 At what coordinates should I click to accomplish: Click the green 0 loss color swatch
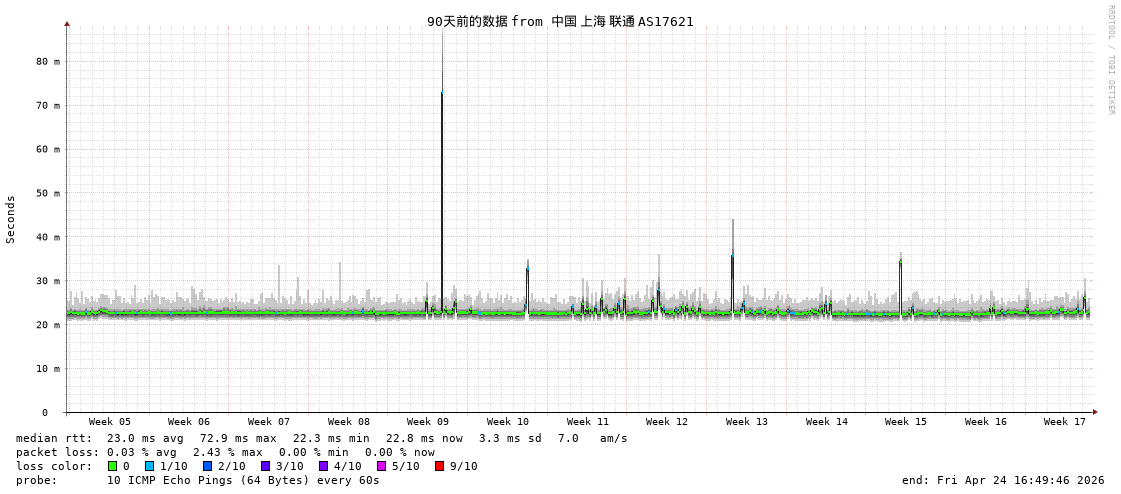pos(113,466)
